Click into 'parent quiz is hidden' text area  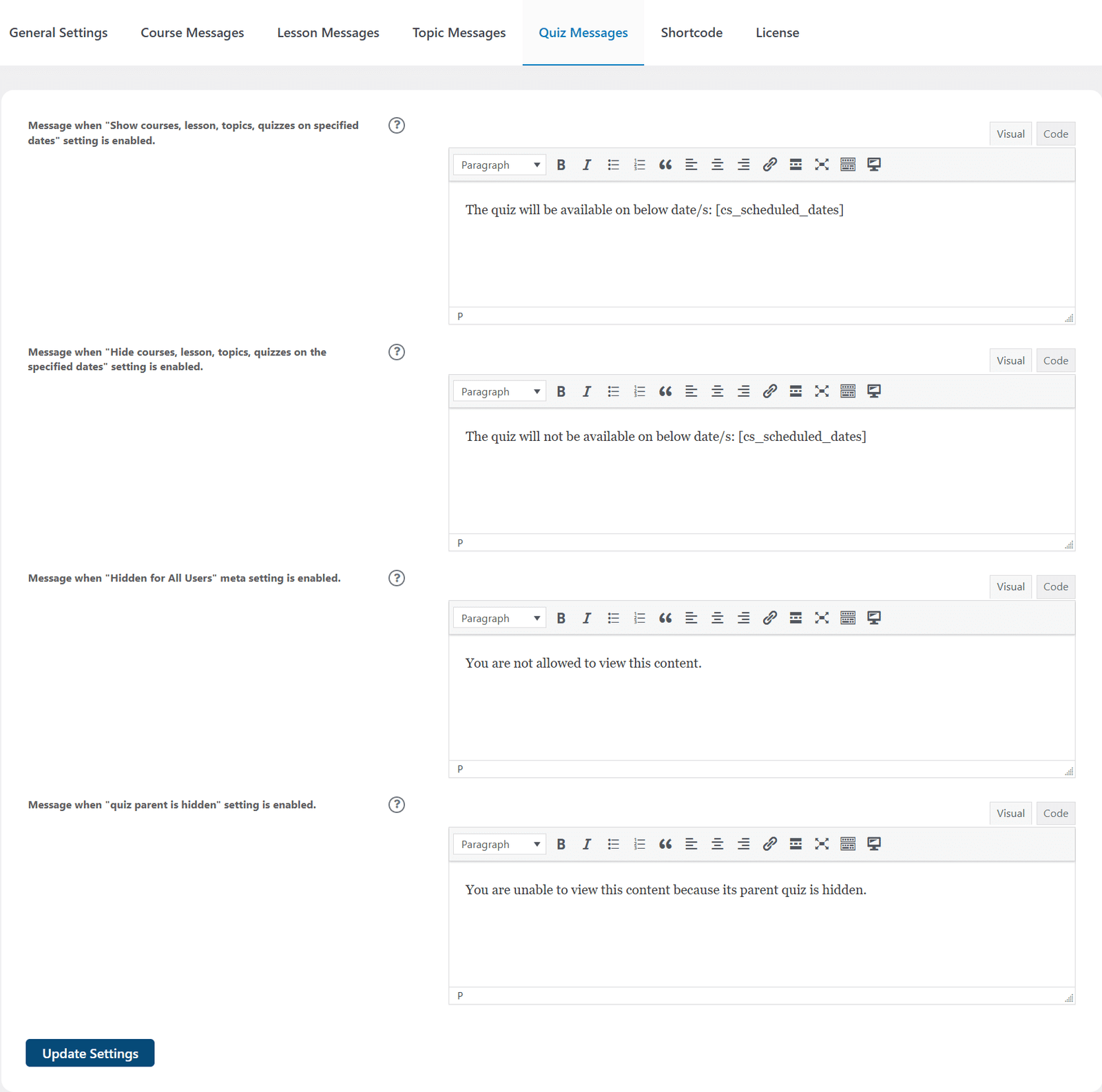coord(762,925)
